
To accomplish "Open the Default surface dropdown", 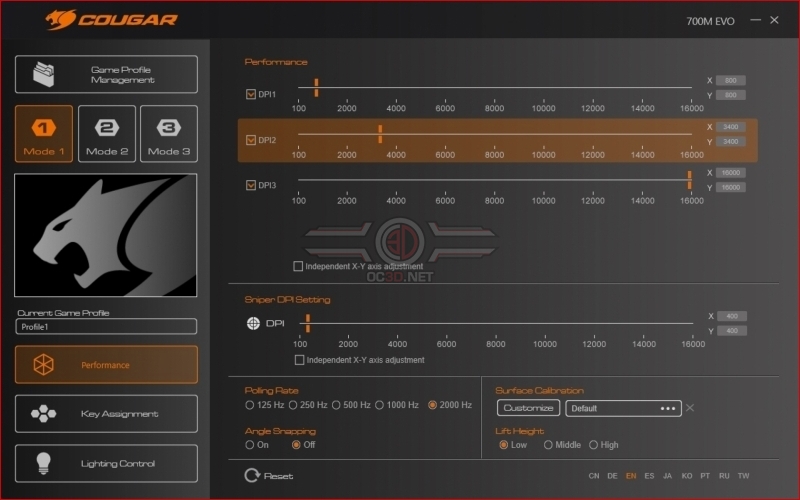I will 623,408.
